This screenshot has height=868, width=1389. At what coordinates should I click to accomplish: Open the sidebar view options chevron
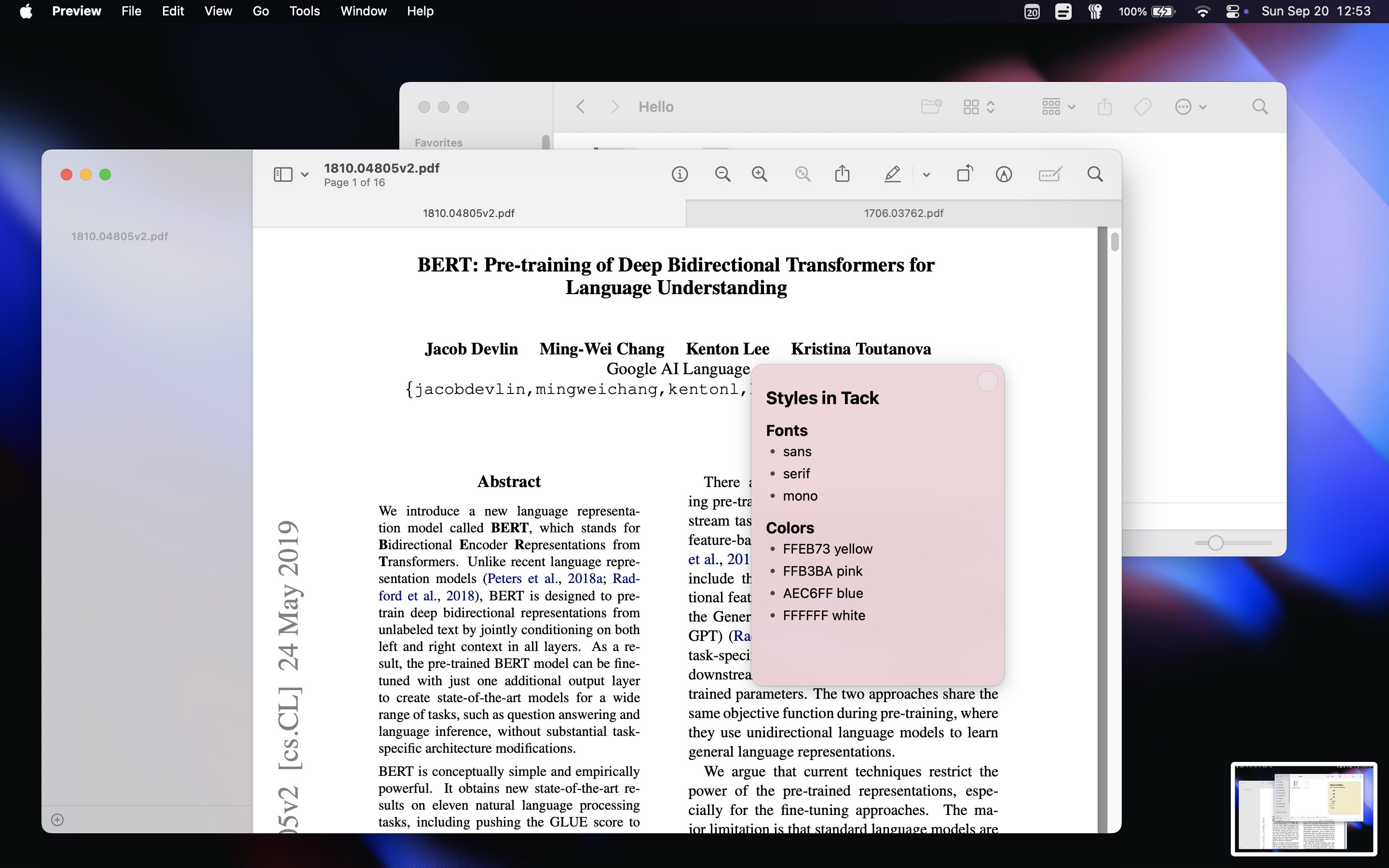pyautogui.click(x=305, y=175)
